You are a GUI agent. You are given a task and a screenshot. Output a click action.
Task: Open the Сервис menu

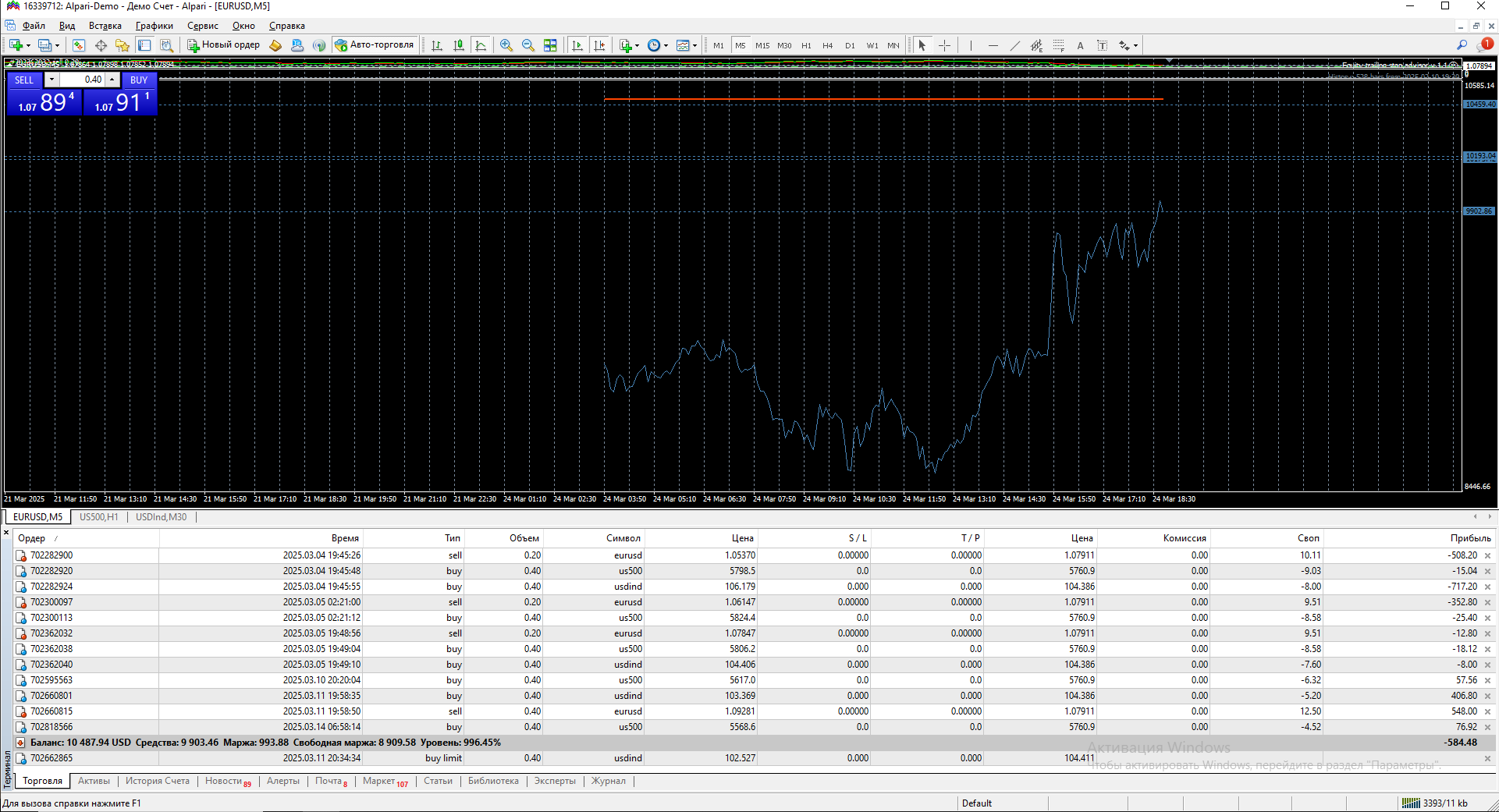[203, 26]
